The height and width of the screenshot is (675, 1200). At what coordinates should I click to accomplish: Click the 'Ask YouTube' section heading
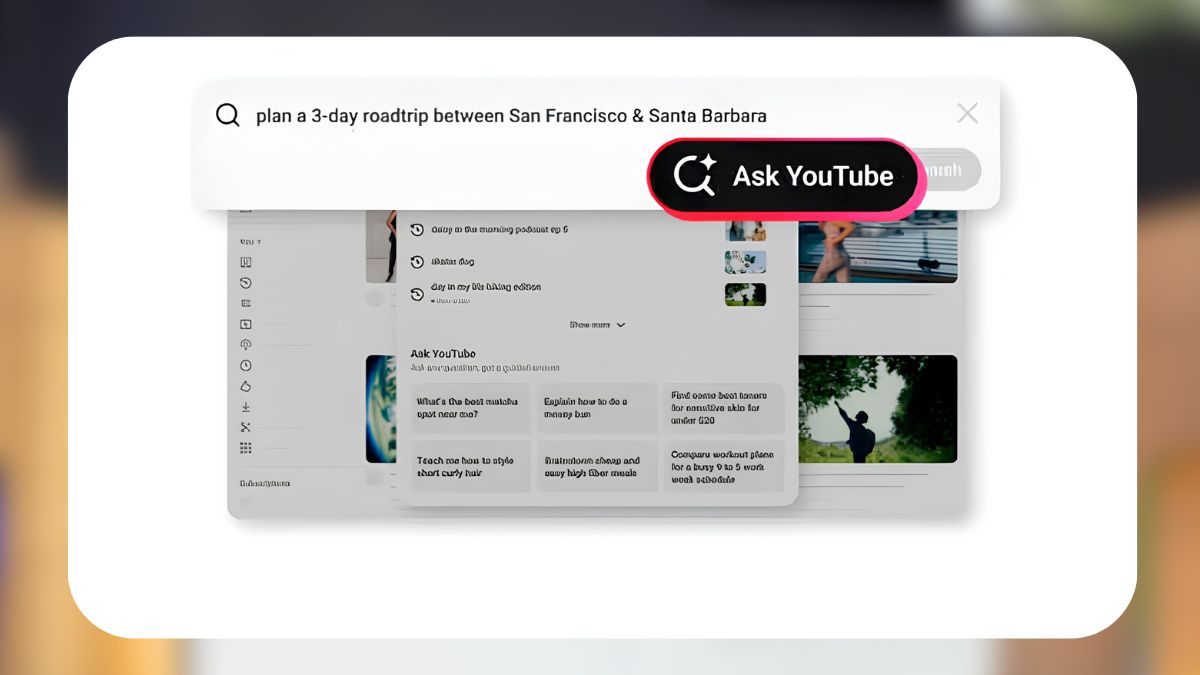click(443, 354)
